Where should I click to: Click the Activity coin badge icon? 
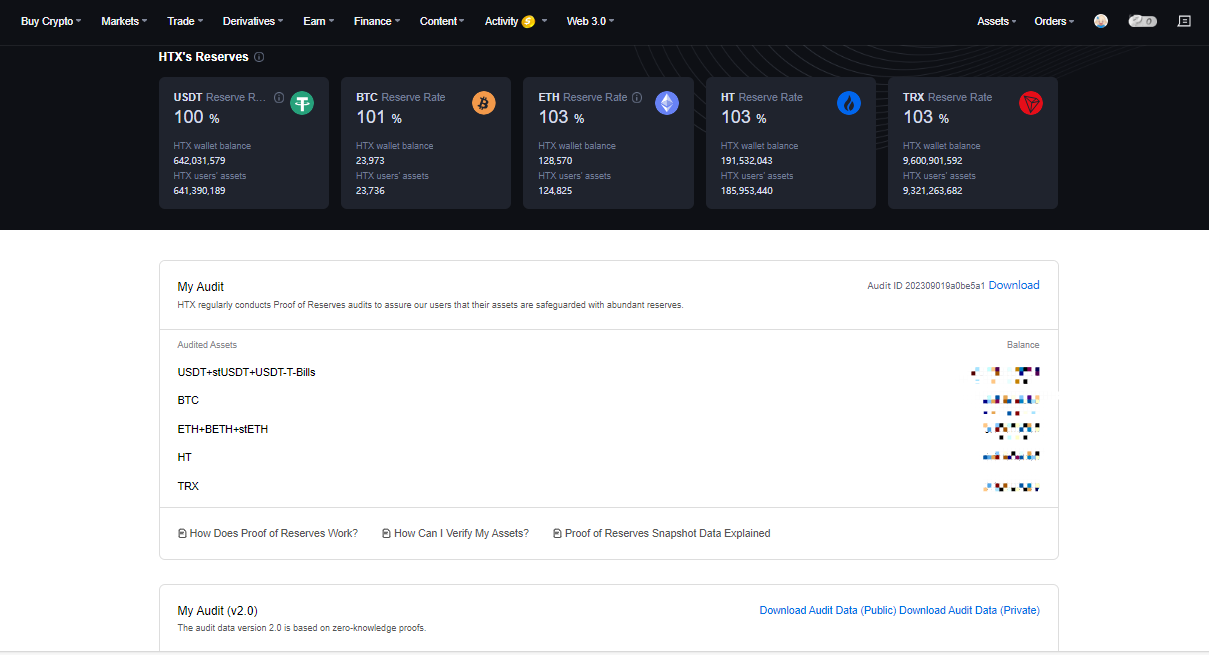[528, 21]
